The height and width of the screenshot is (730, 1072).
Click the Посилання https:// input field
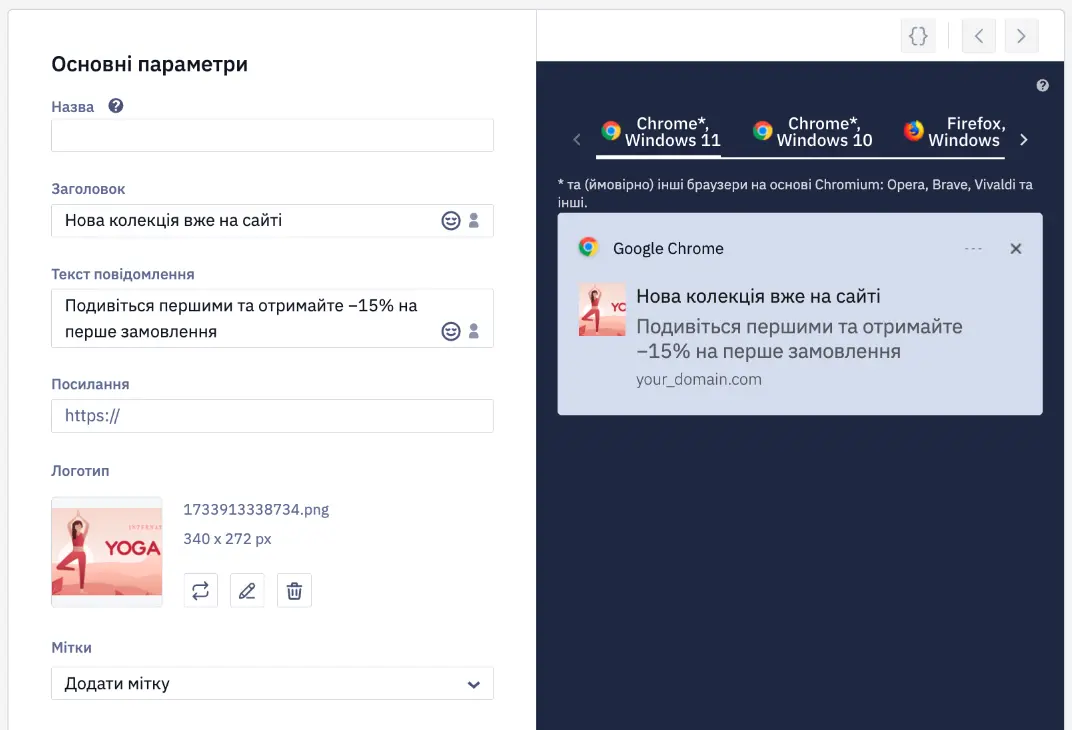tap(272, 416)
